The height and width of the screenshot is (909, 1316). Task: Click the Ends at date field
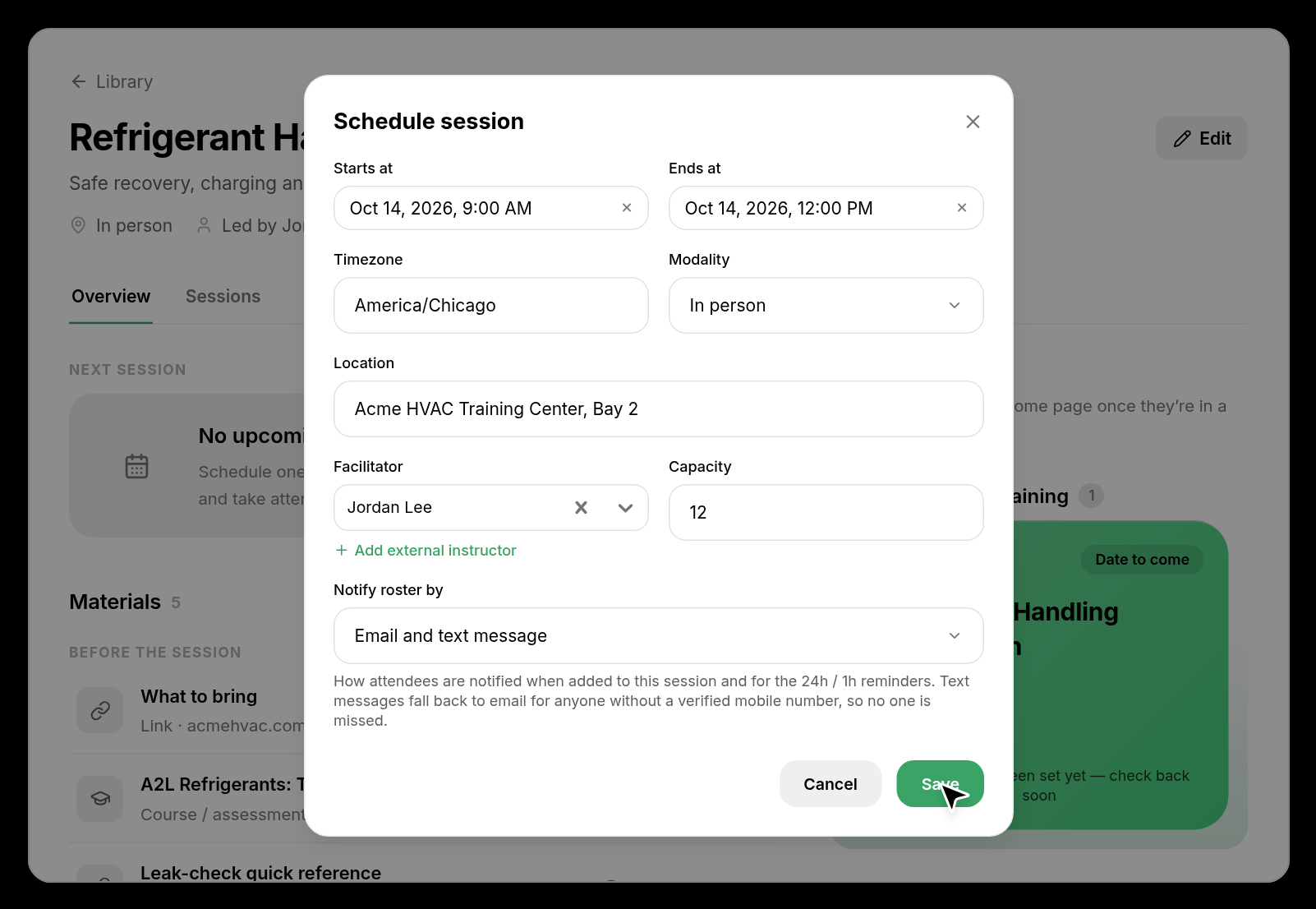[x=826, y=208]
